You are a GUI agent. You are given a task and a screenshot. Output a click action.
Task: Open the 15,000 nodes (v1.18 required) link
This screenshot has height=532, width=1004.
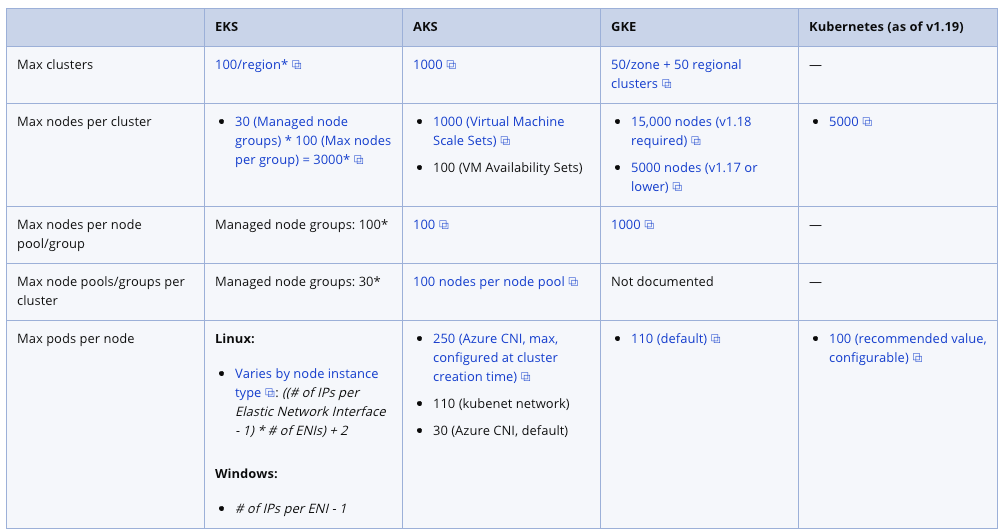click(x=691, y=131)
